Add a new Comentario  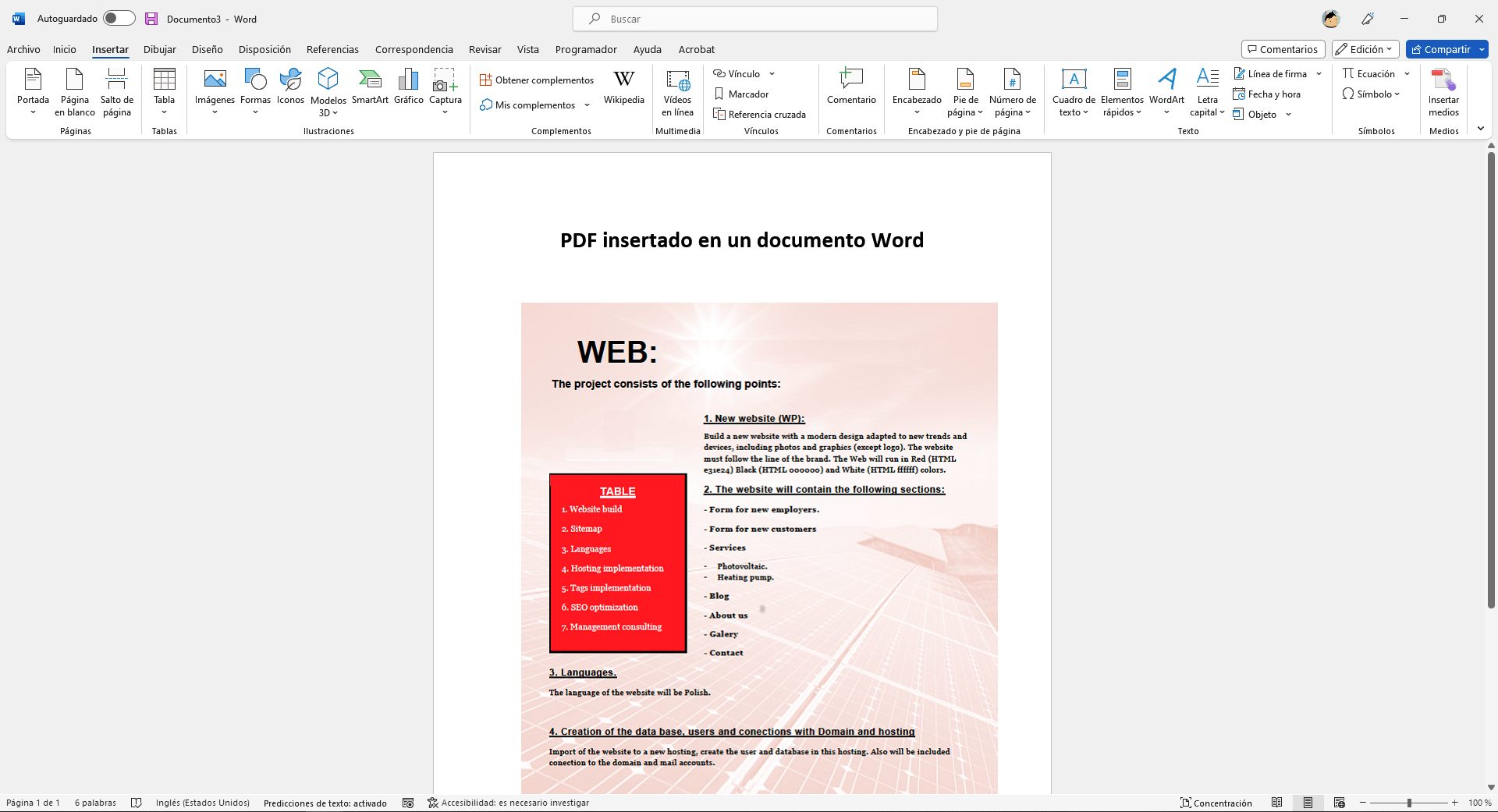point(851,87)
